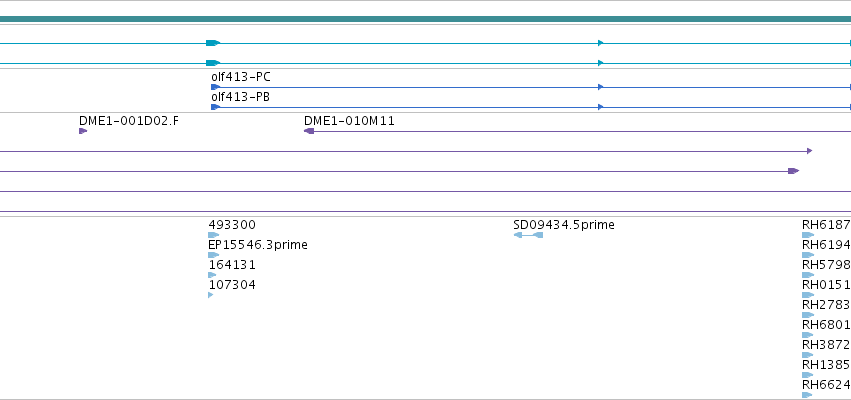This screenshot has height=400, width=851.
Task: Select the EP15546.3prime label
Action: click(x=258, y=245)
